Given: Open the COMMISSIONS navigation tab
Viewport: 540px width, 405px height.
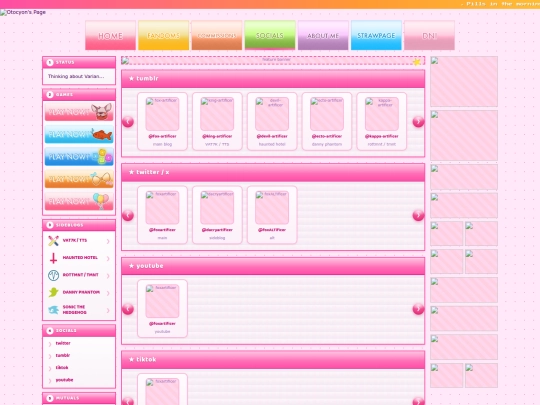Looking at the screenshot, I should (217, 35).
